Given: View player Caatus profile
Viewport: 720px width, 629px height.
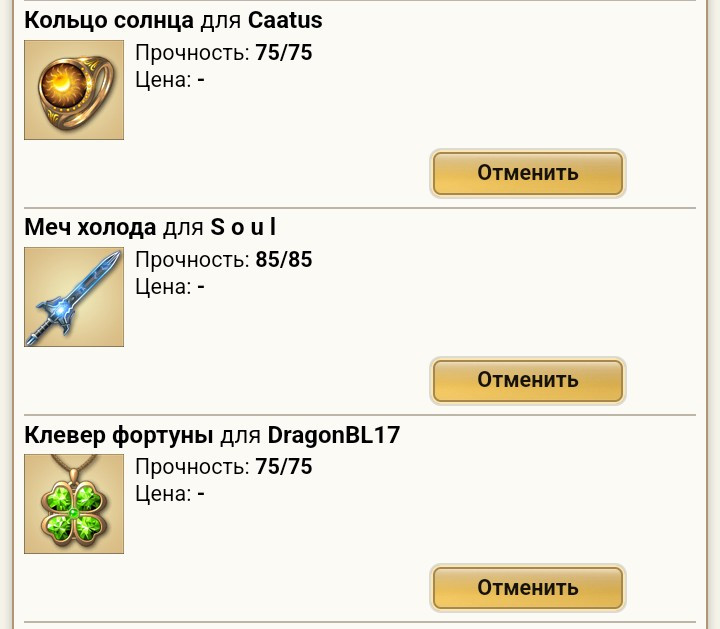Looking at the screenshot, I should (285, 21).
